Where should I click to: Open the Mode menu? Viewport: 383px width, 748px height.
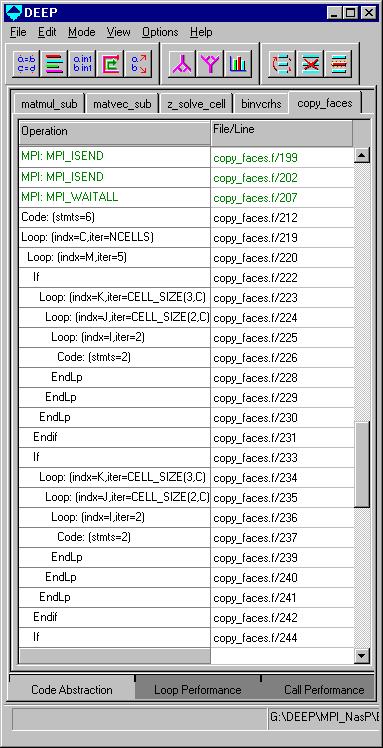(82, 32)
